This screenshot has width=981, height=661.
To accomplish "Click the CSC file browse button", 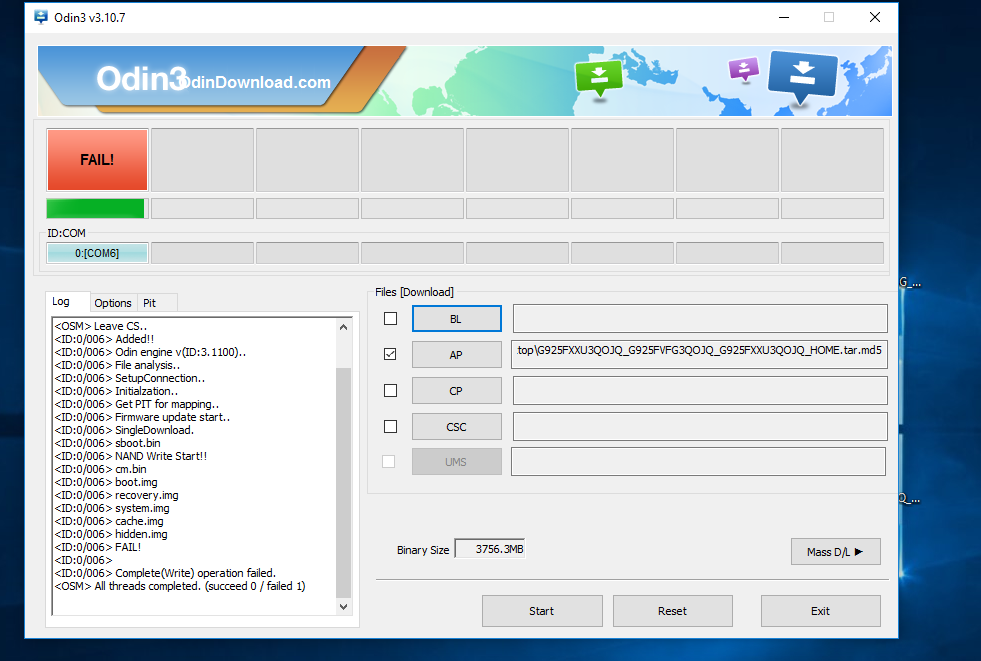I will click(x=456, y=426).
